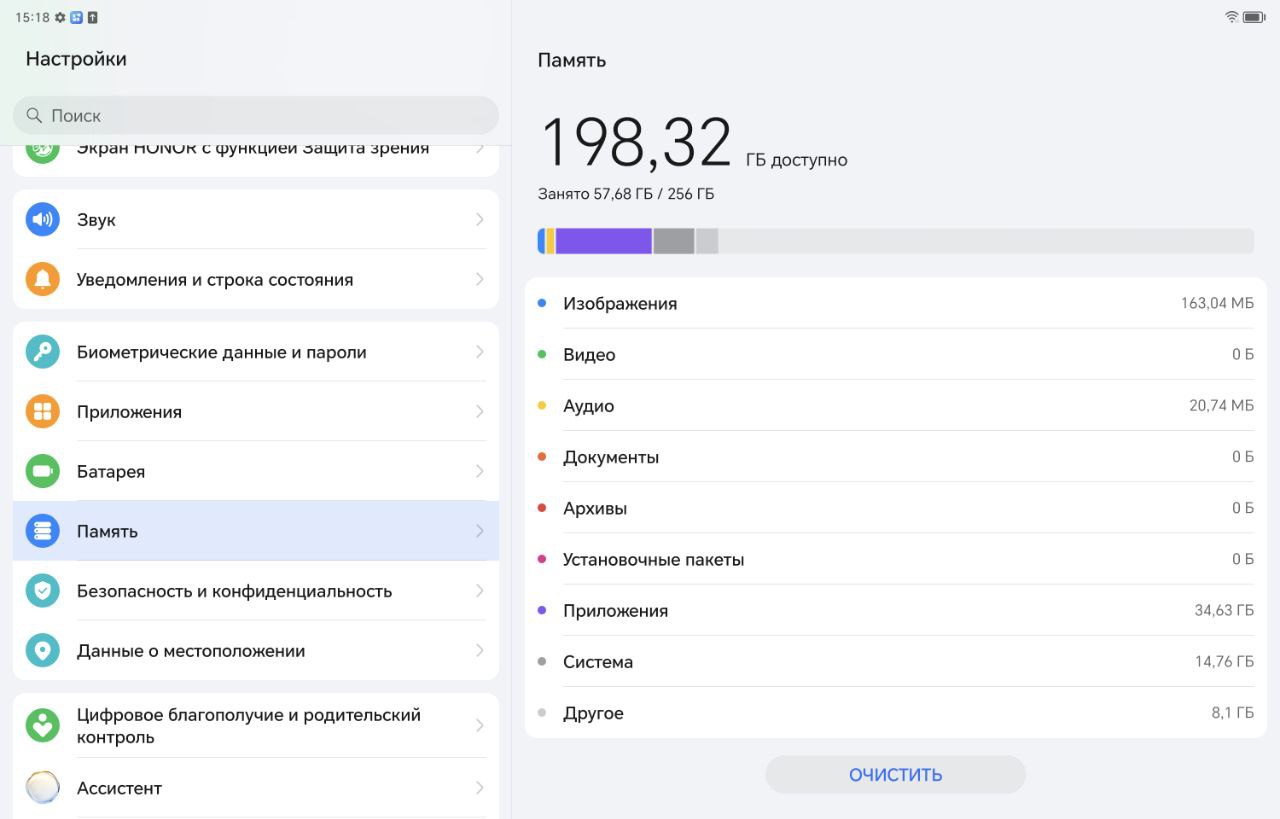Open the Изображения storage category
1280x819 pixels.
(x=895, y=303)
